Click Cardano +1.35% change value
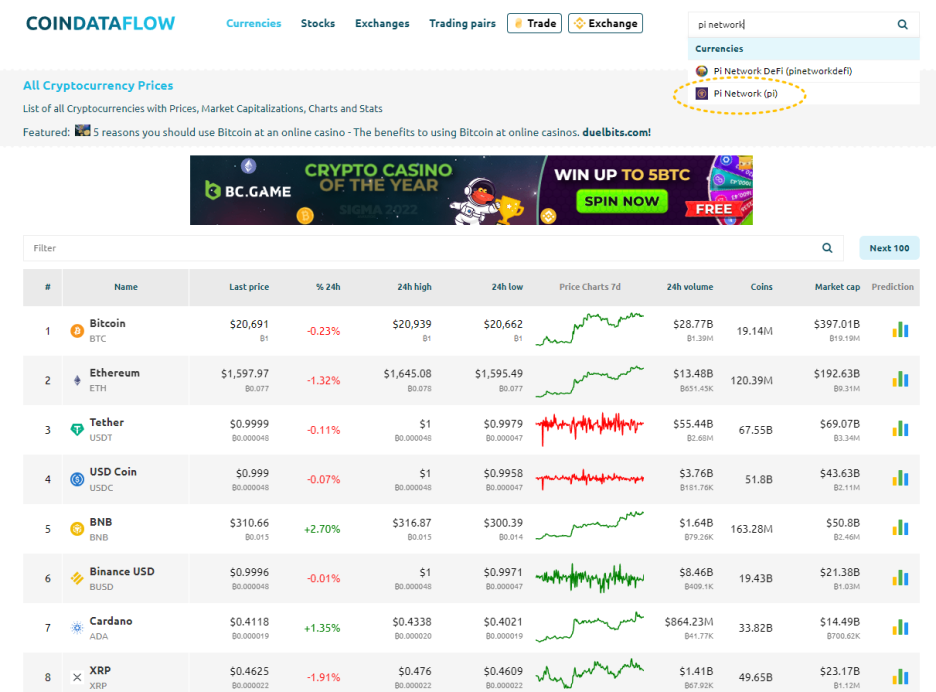The height and width of the screenshot is (692, 936). click(322, 628)
